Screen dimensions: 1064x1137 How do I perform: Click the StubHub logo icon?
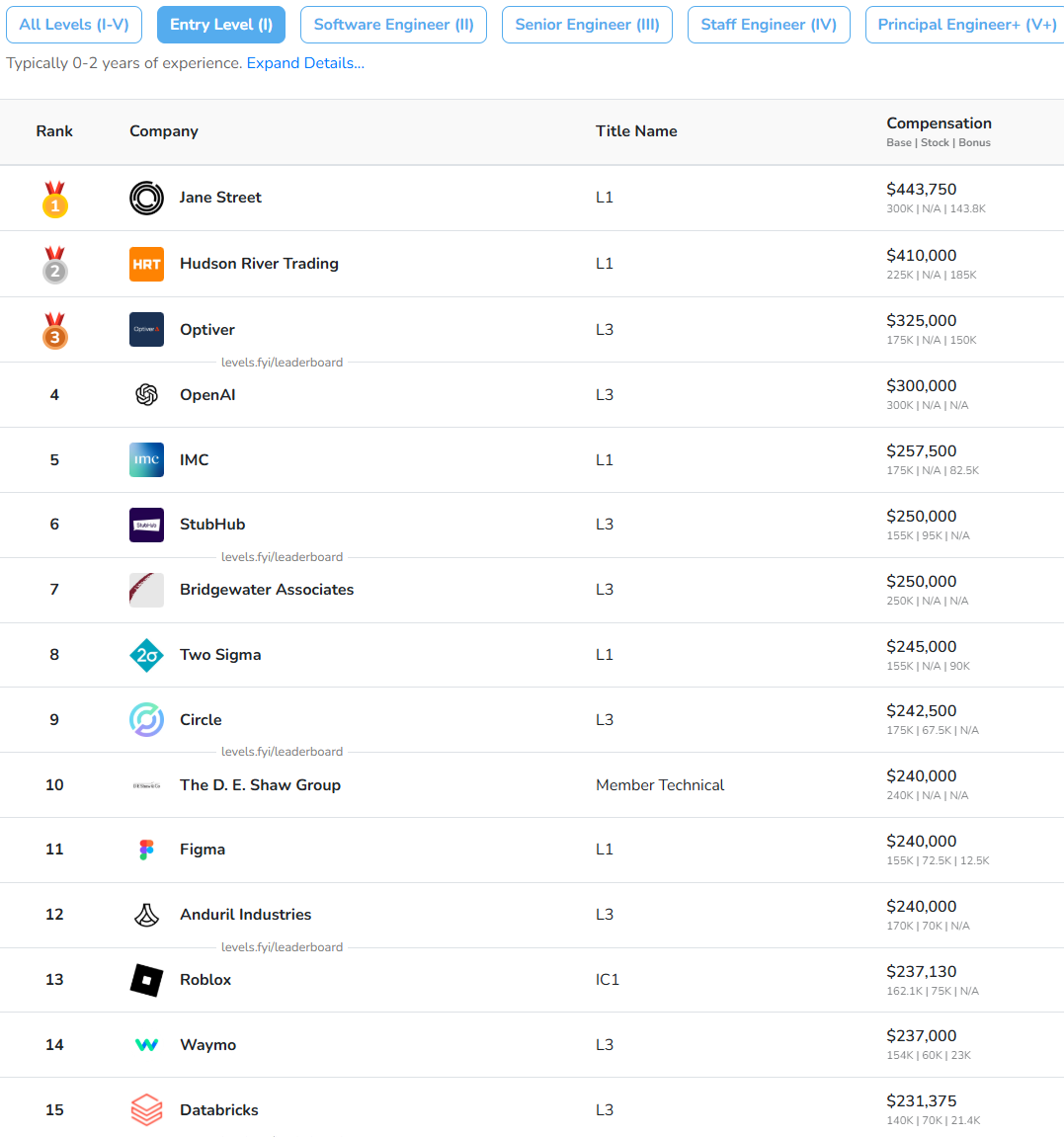pyautogui.click(x=146, y=525)
